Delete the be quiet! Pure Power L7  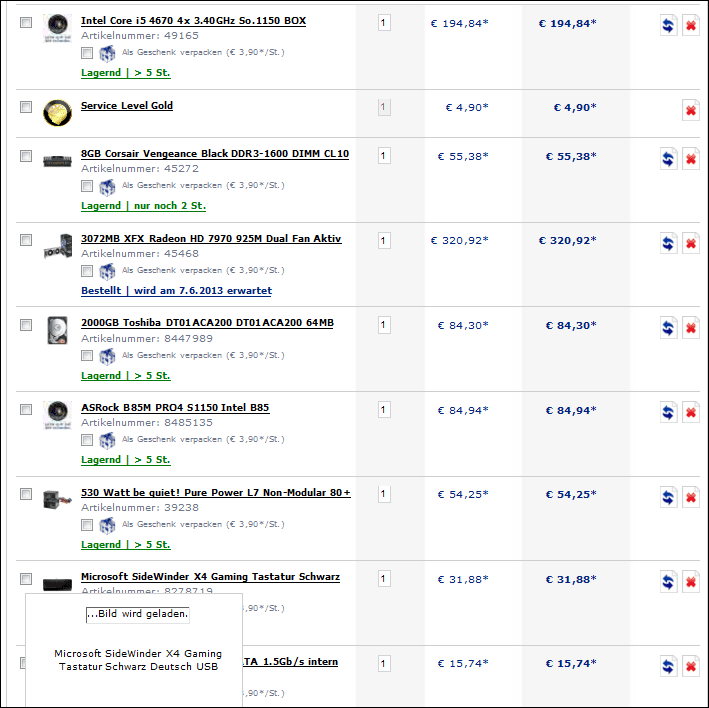point(690,497)
